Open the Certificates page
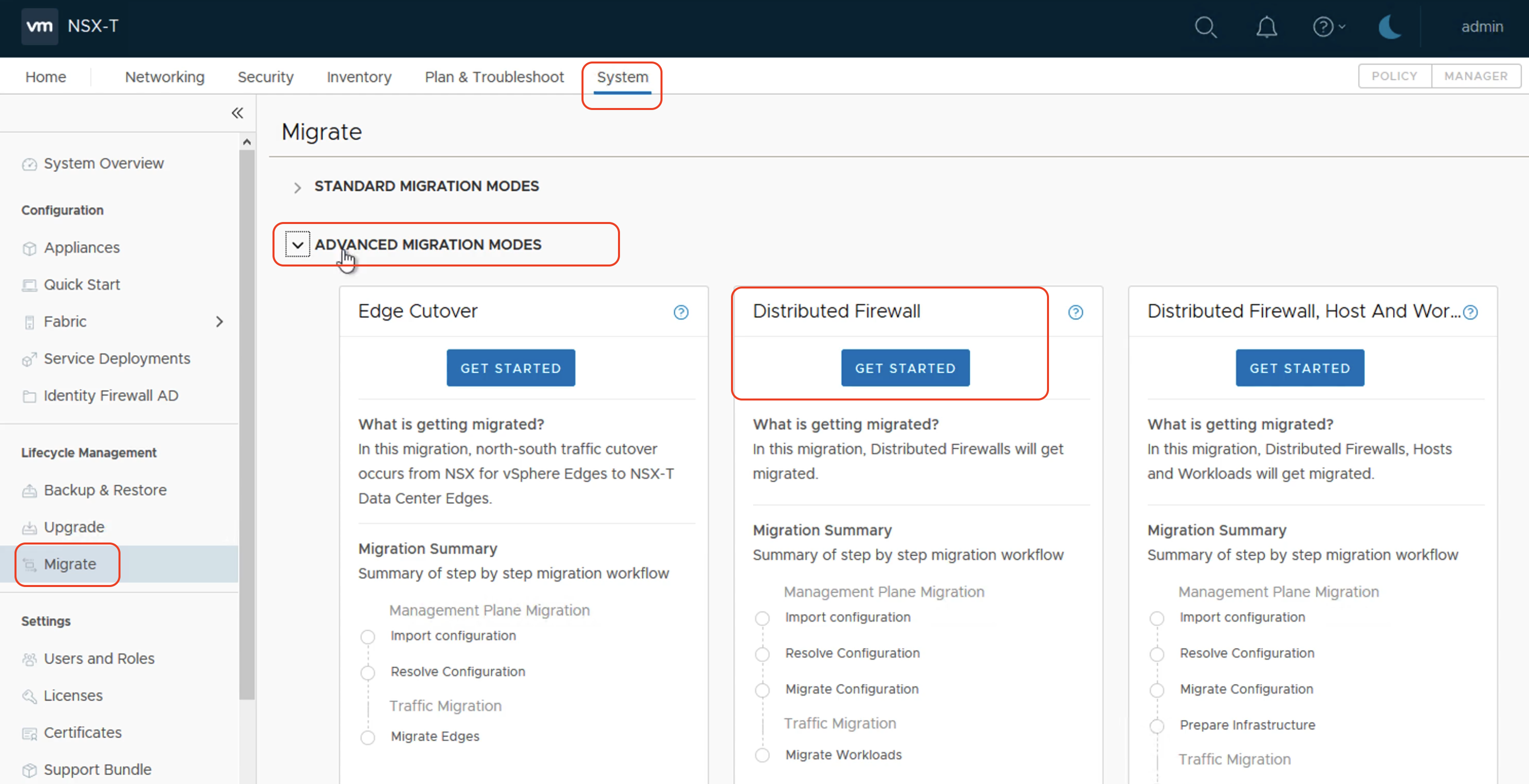The width and height of the screenshot is (1529, 784). (x=82, y=732)
